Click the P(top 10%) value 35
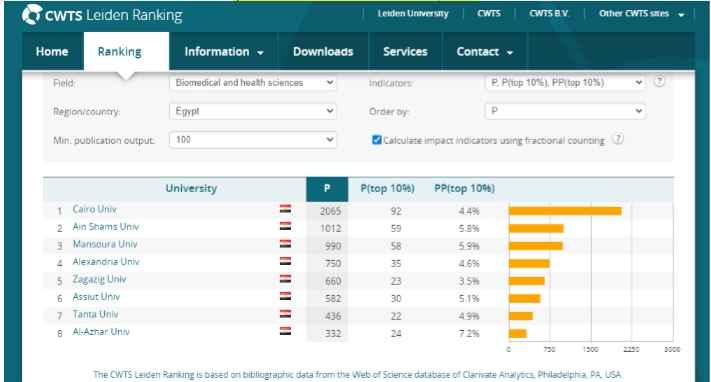 (396, 263)
